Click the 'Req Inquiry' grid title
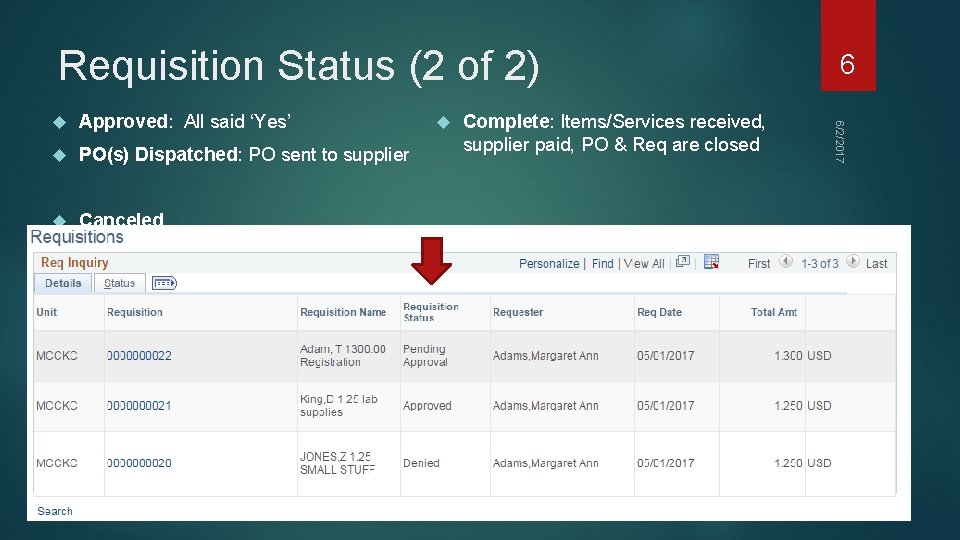960x540 pixels. tap(75, 262)
